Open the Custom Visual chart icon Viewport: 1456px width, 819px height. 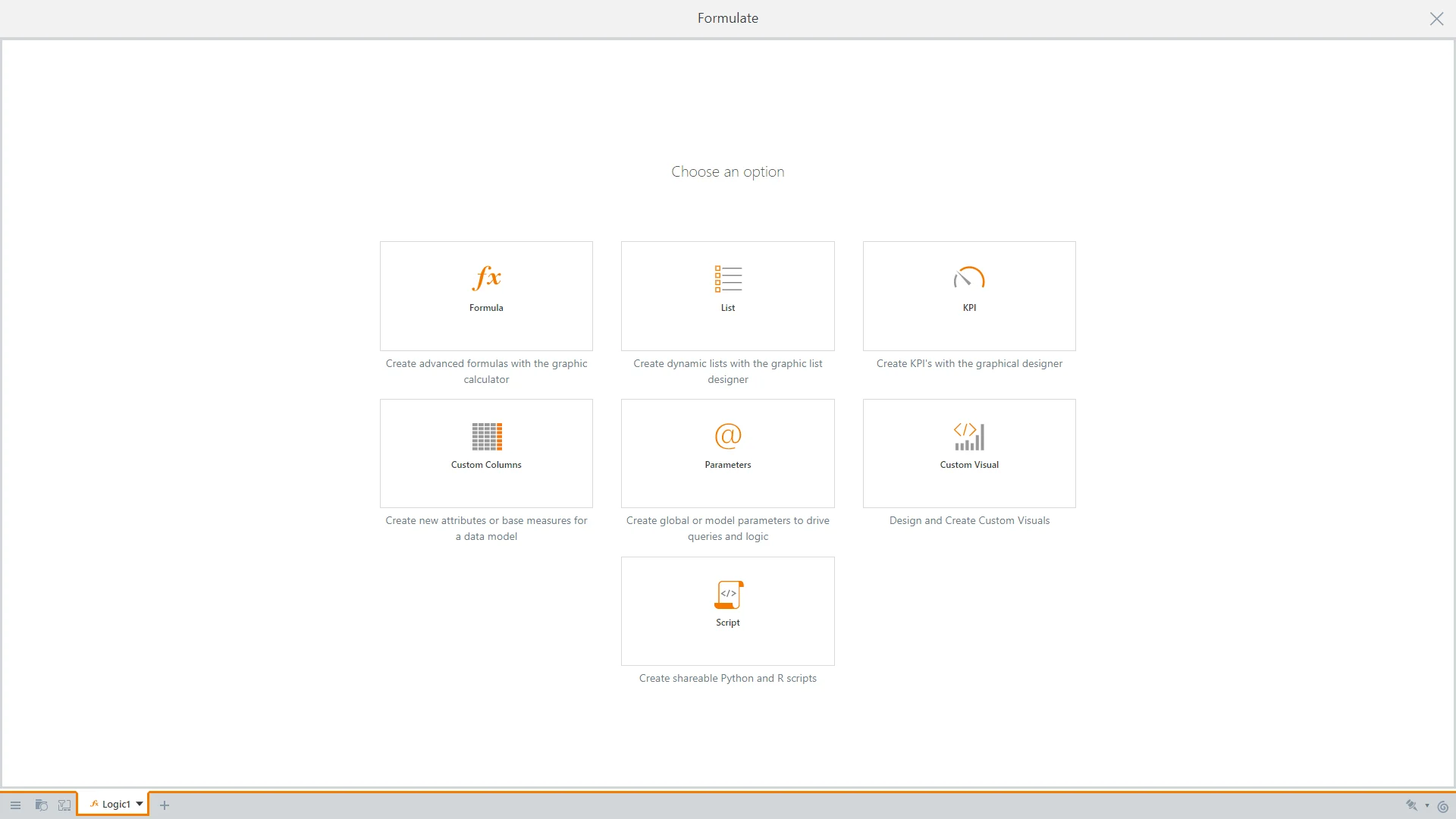(x=969, y=437)
